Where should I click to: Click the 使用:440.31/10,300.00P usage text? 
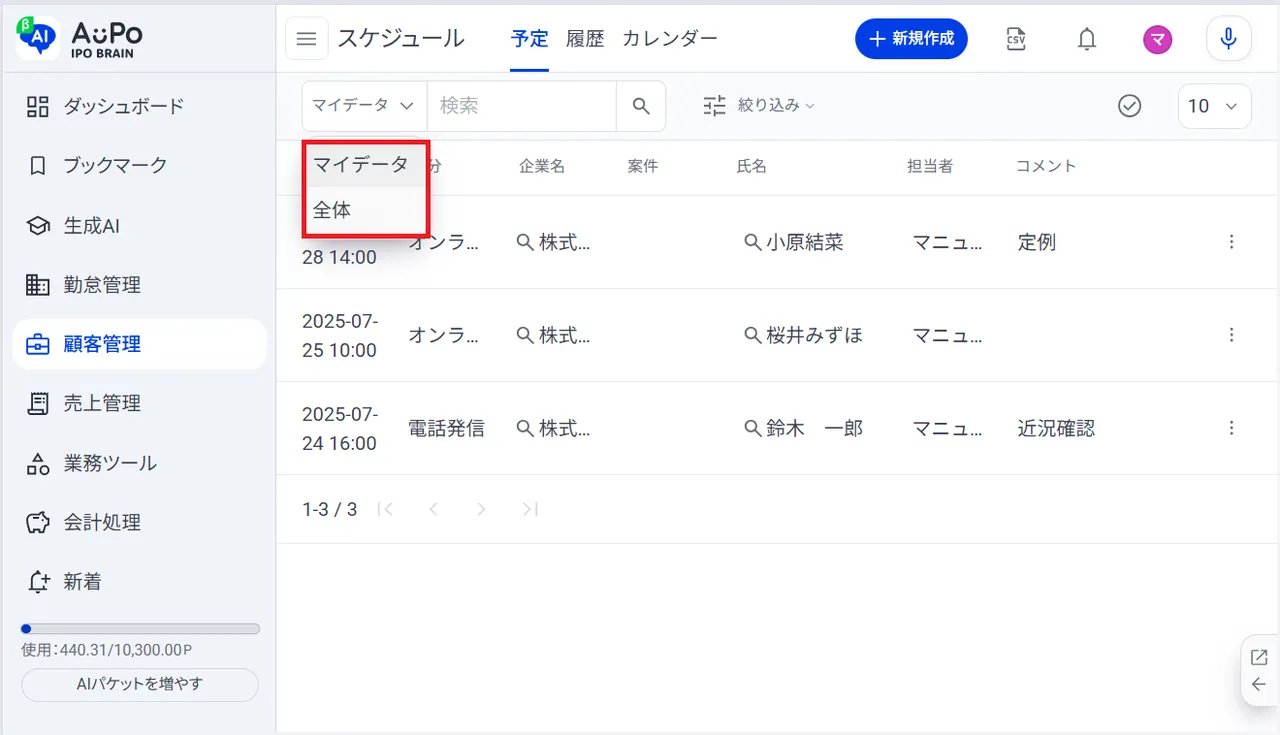107,650
